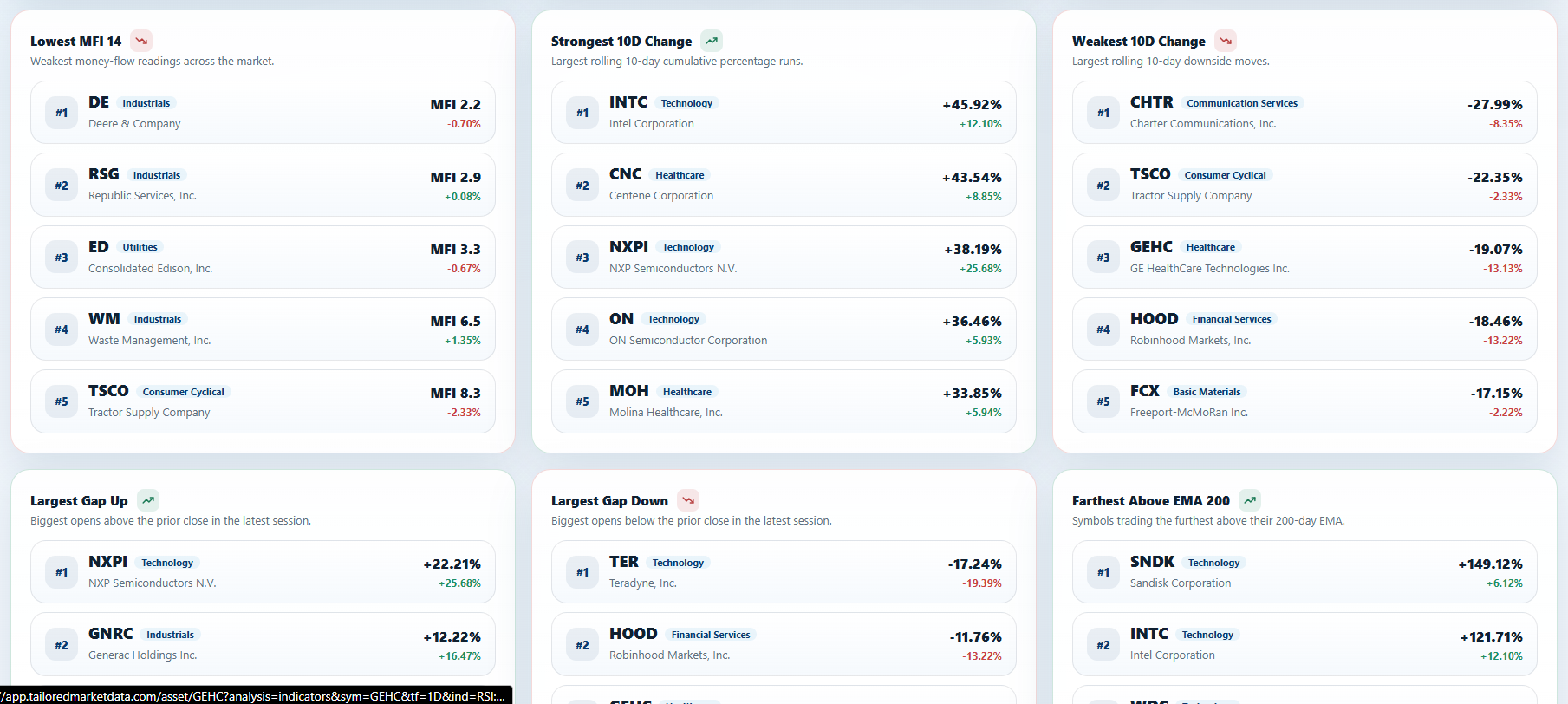Click the Weakest 10D Change heading
1568x704 pixels.
click(x=1138, y=41)
